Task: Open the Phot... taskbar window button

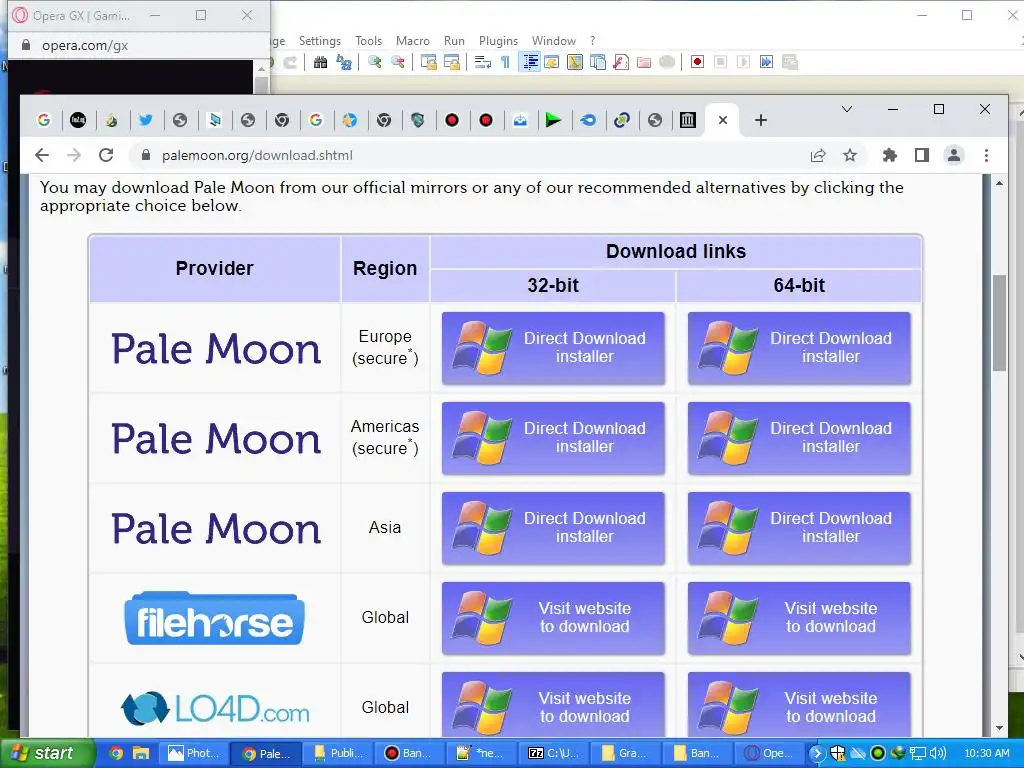Action: point(193,754)
